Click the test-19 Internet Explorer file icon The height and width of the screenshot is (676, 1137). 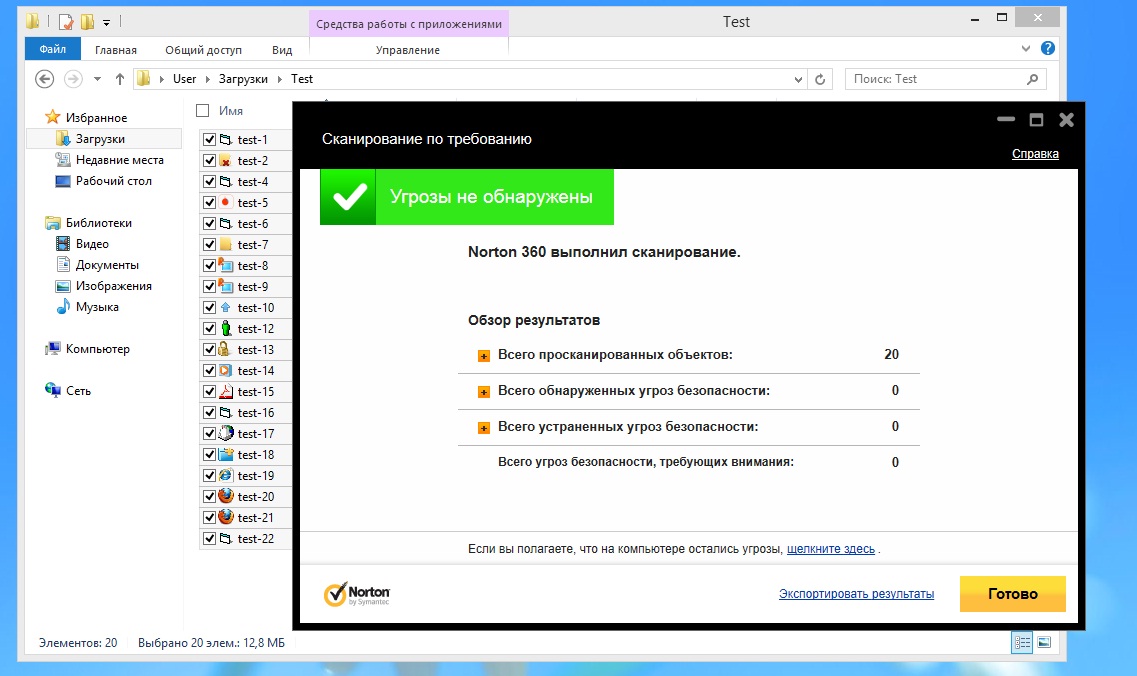tap(226, 476)
